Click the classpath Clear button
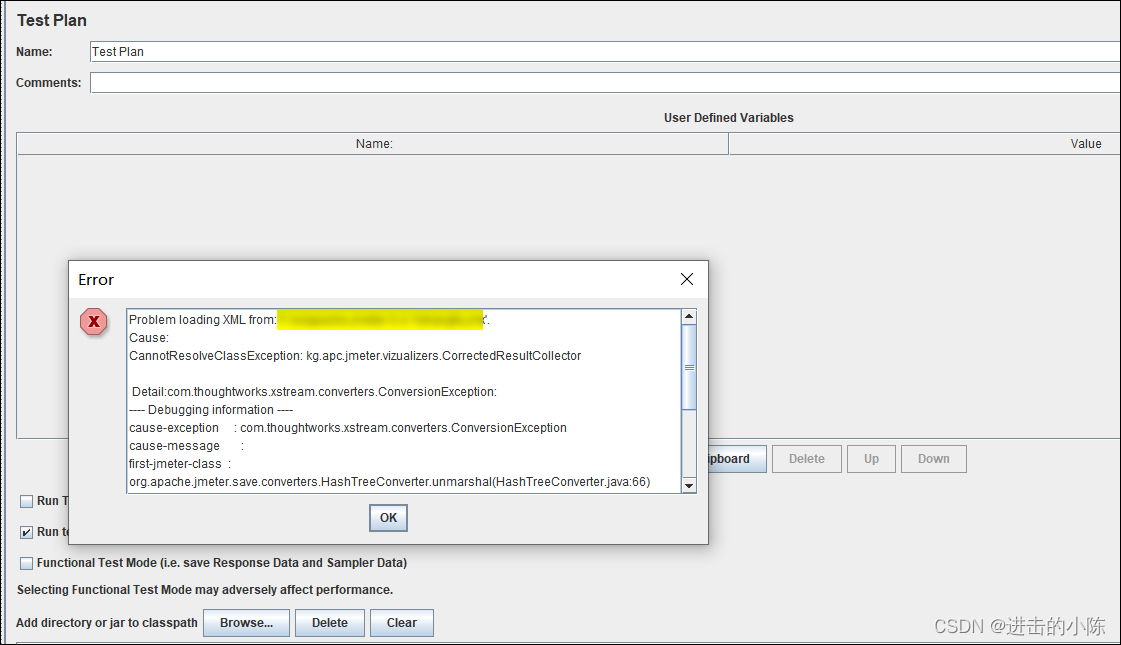 [x=402, y=623]
